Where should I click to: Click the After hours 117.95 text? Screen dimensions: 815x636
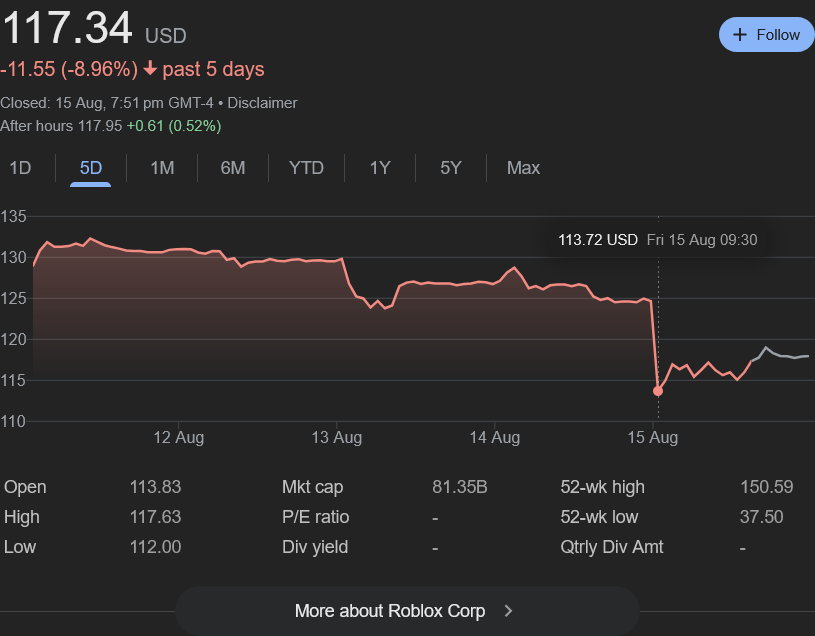click(x=61, y=126)
